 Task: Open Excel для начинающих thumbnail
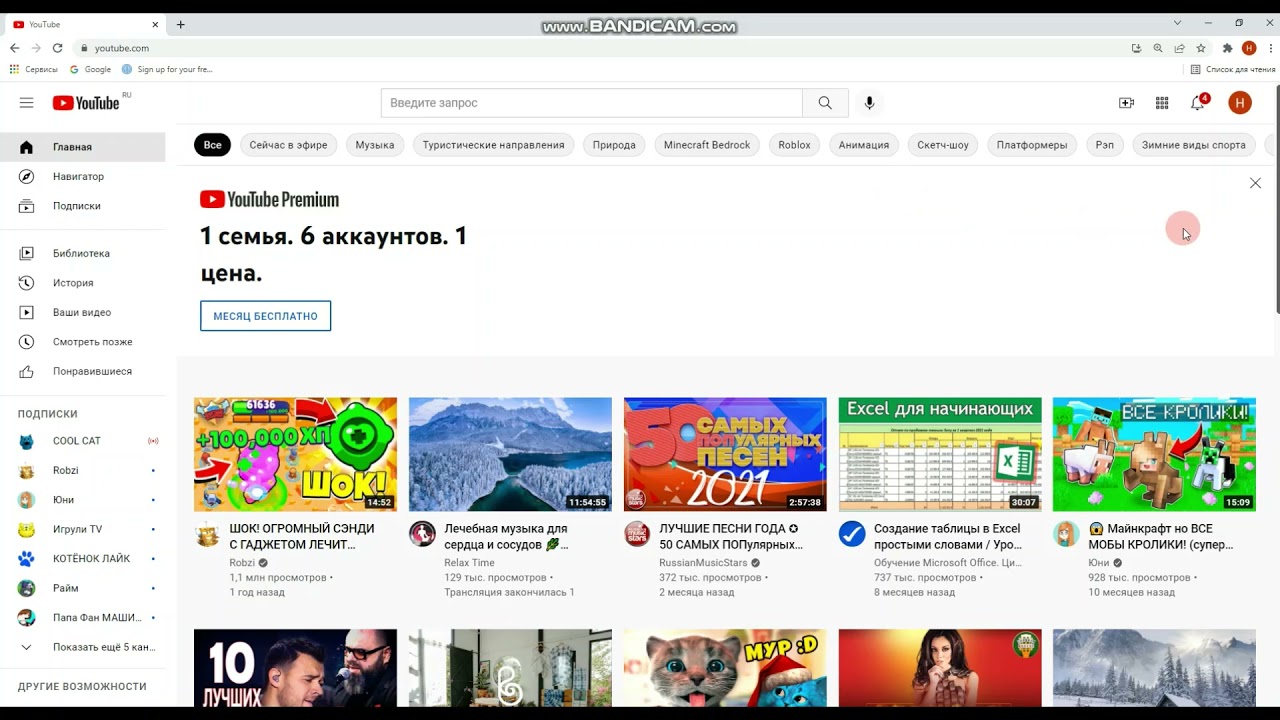point(940,454)
